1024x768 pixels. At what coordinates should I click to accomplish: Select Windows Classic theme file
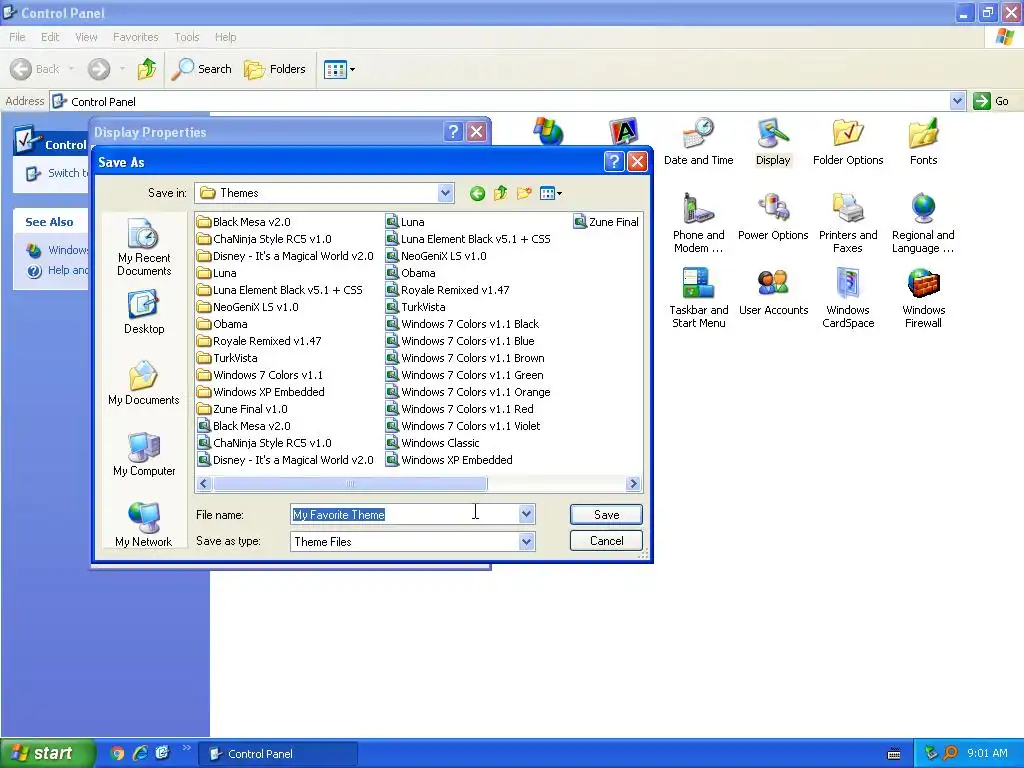pyautogui.click(x=432, y=443)
